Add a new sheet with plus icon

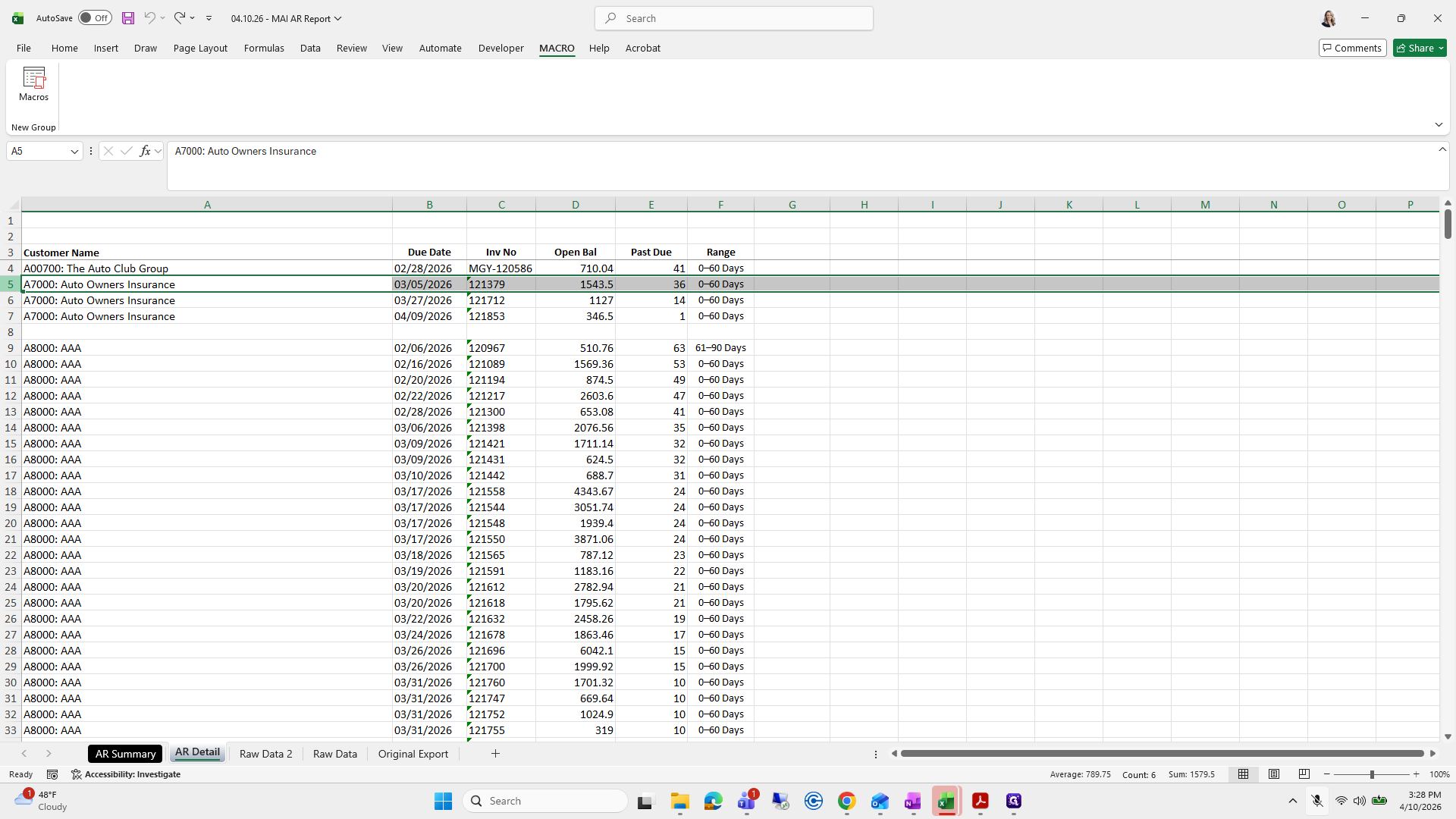pyautogui.click(x=495, y=753)
